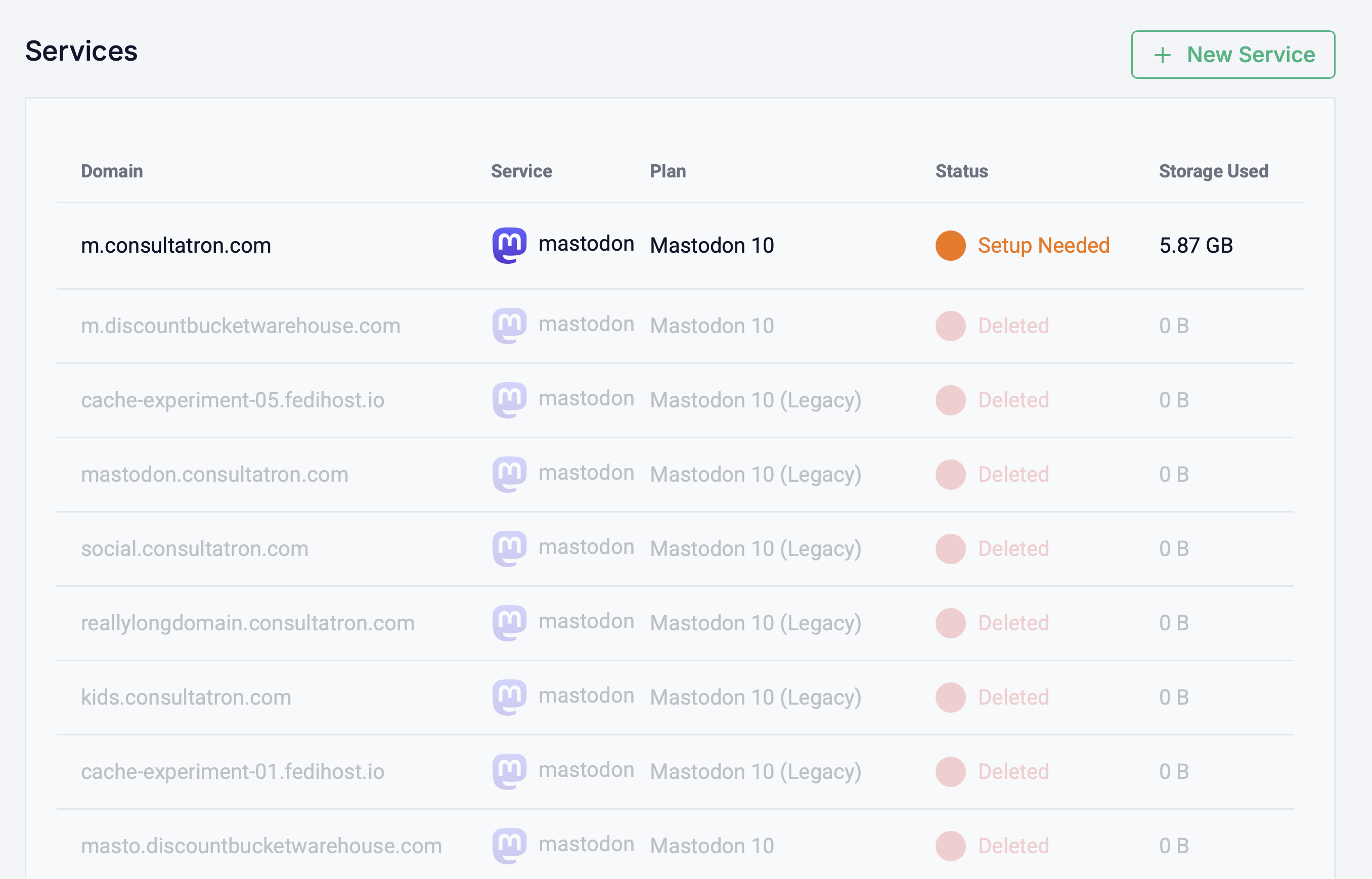Click the plus icon in New Service
1372x879 pixels.
(x=1162, y=56)
